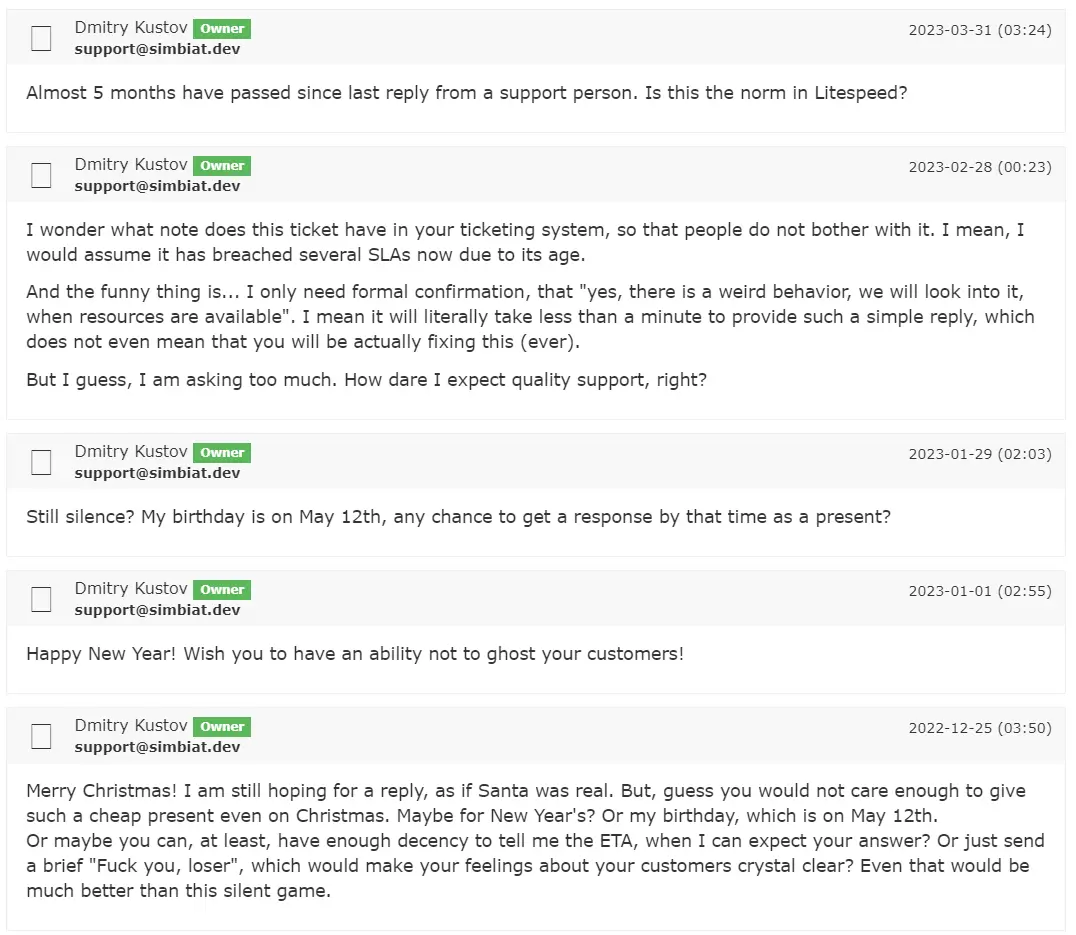Screen dimensions: 1076x935
Task: Select the checkbox for the Happy New Year message
Action: [x=41, y=600]
